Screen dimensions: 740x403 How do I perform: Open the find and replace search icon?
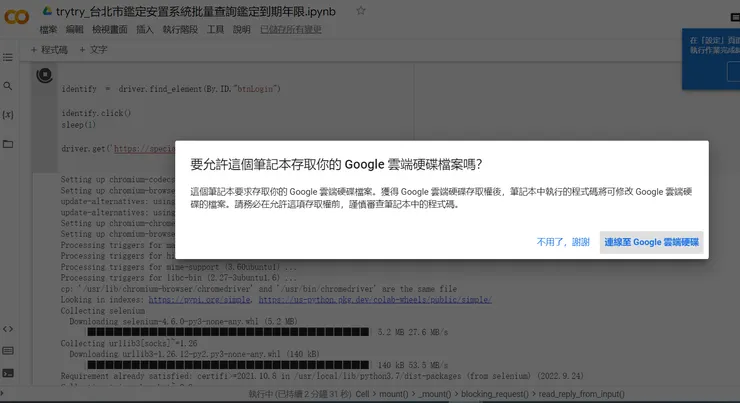pos(8,86)
